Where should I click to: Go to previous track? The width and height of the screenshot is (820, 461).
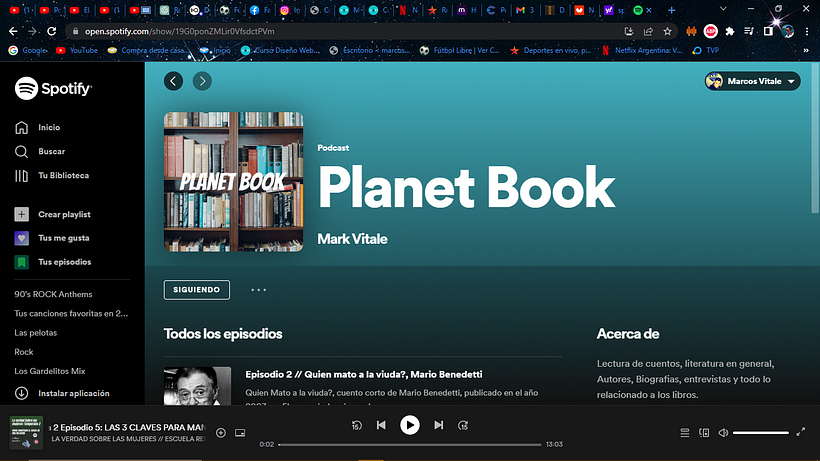coord(381,425)
